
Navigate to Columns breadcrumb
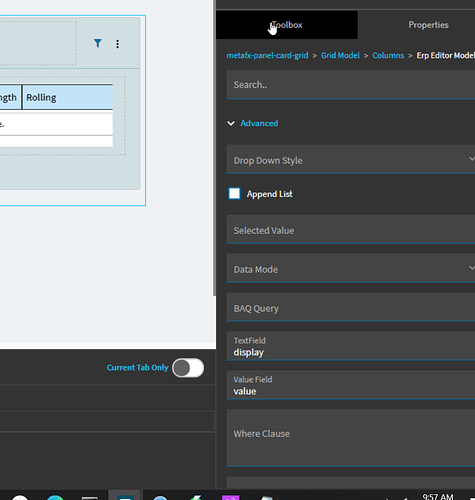pyautogui.click(x=388, y=55)
